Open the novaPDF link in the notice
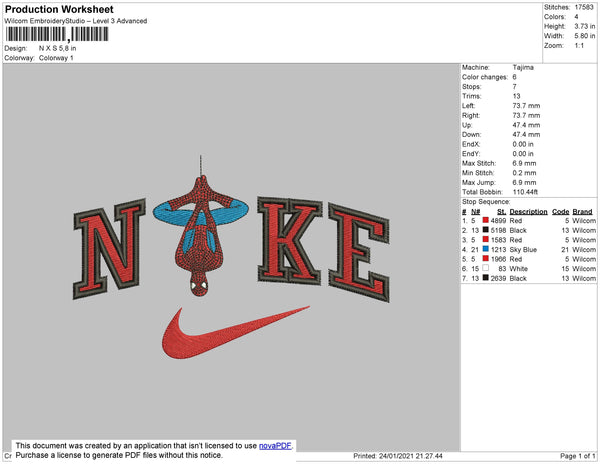The width and height of the screenshot is (600, 464). (x=275, y=446)
